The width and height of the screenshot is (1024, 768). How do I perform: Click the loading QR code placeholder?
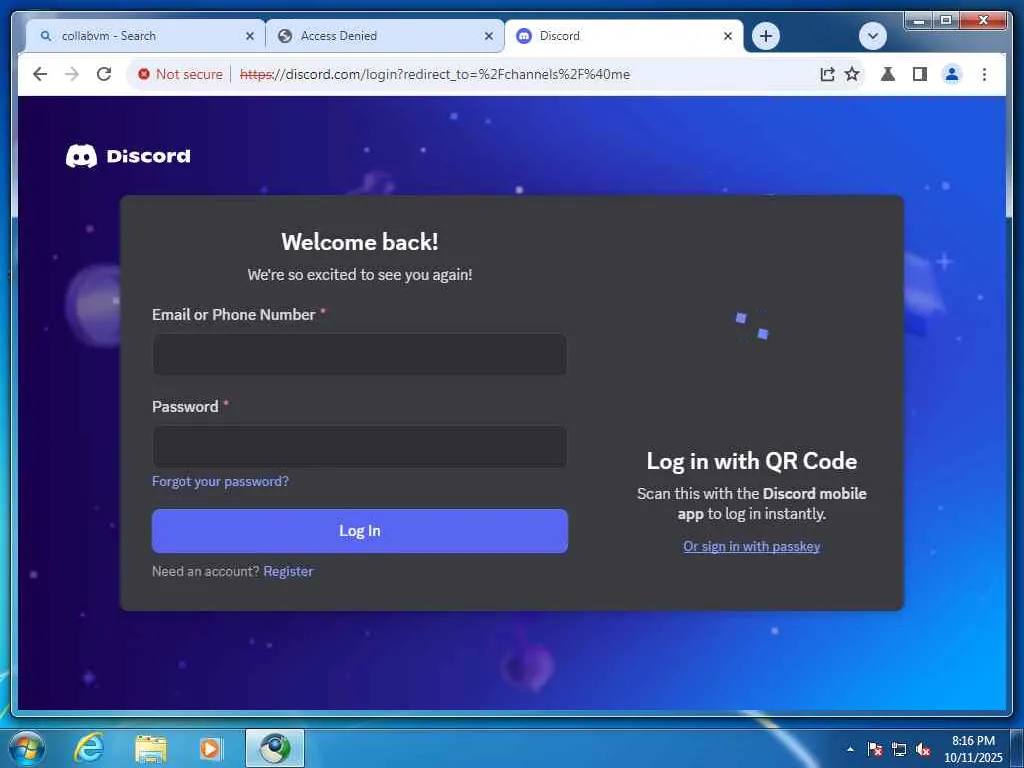[x=752, y=325]
